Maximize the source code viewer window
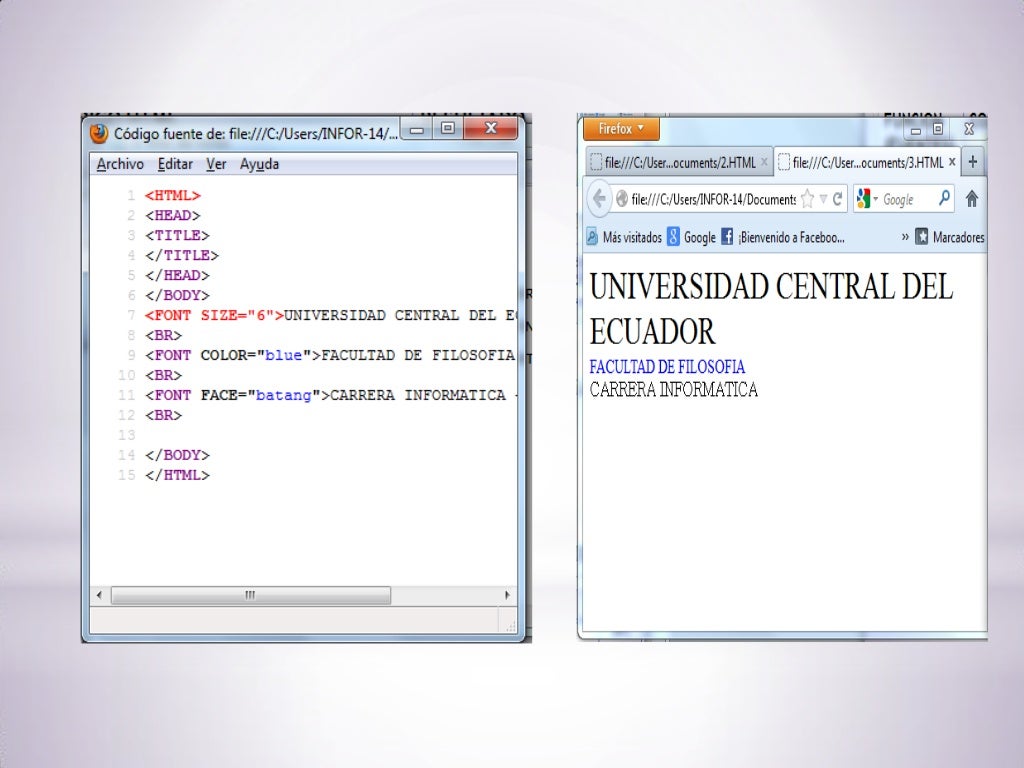Screen dimensions: 1024x768 [448, 128]
